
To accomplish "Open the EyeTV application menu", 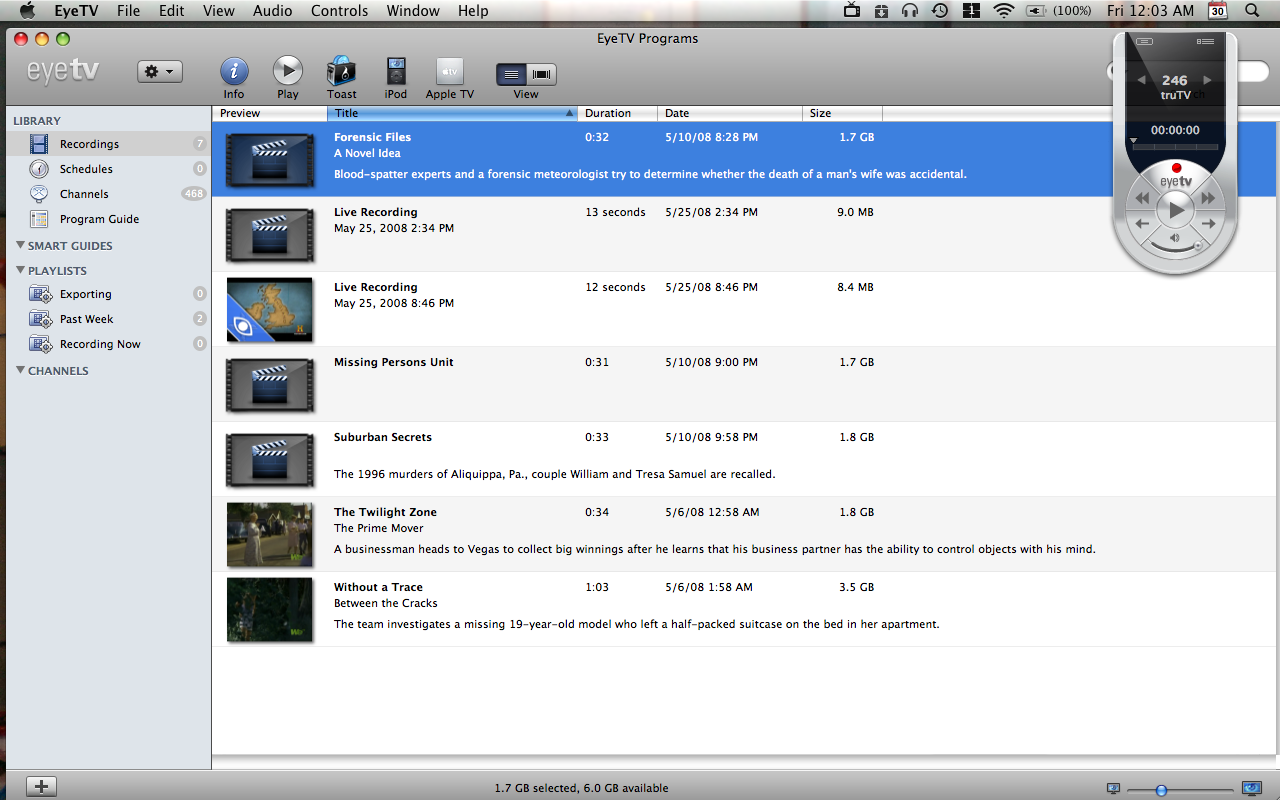I will 76,11.
